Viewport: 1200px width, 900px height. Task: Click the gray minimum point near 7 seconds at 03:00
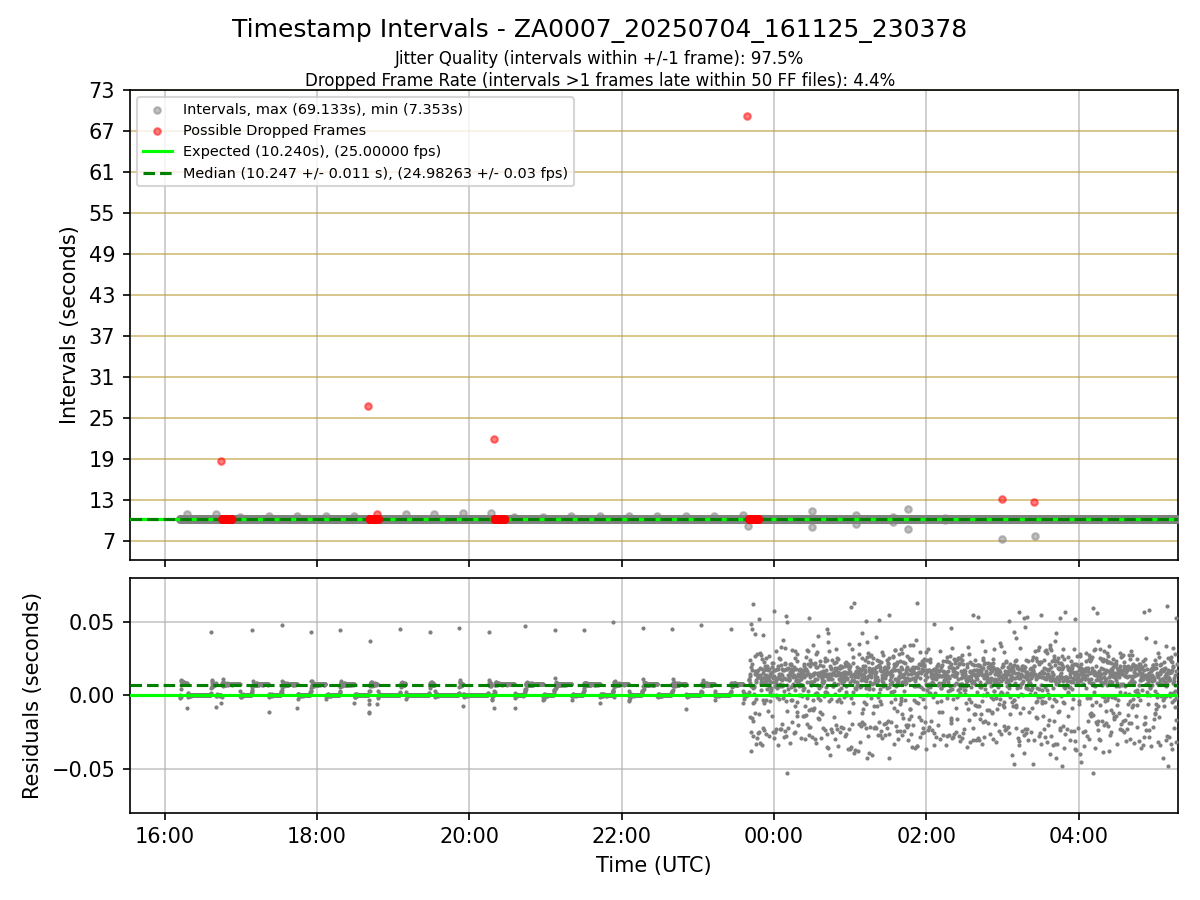[x=1002, y=539]
